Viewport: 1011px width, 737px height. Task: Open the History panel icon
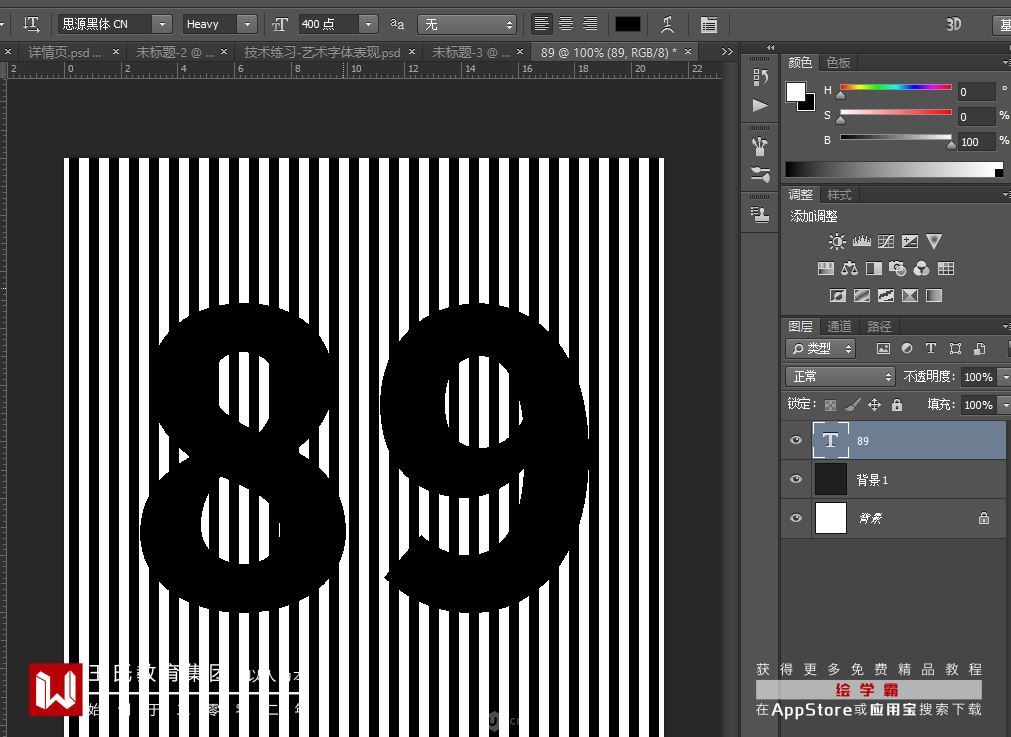(x=760, y=77)
